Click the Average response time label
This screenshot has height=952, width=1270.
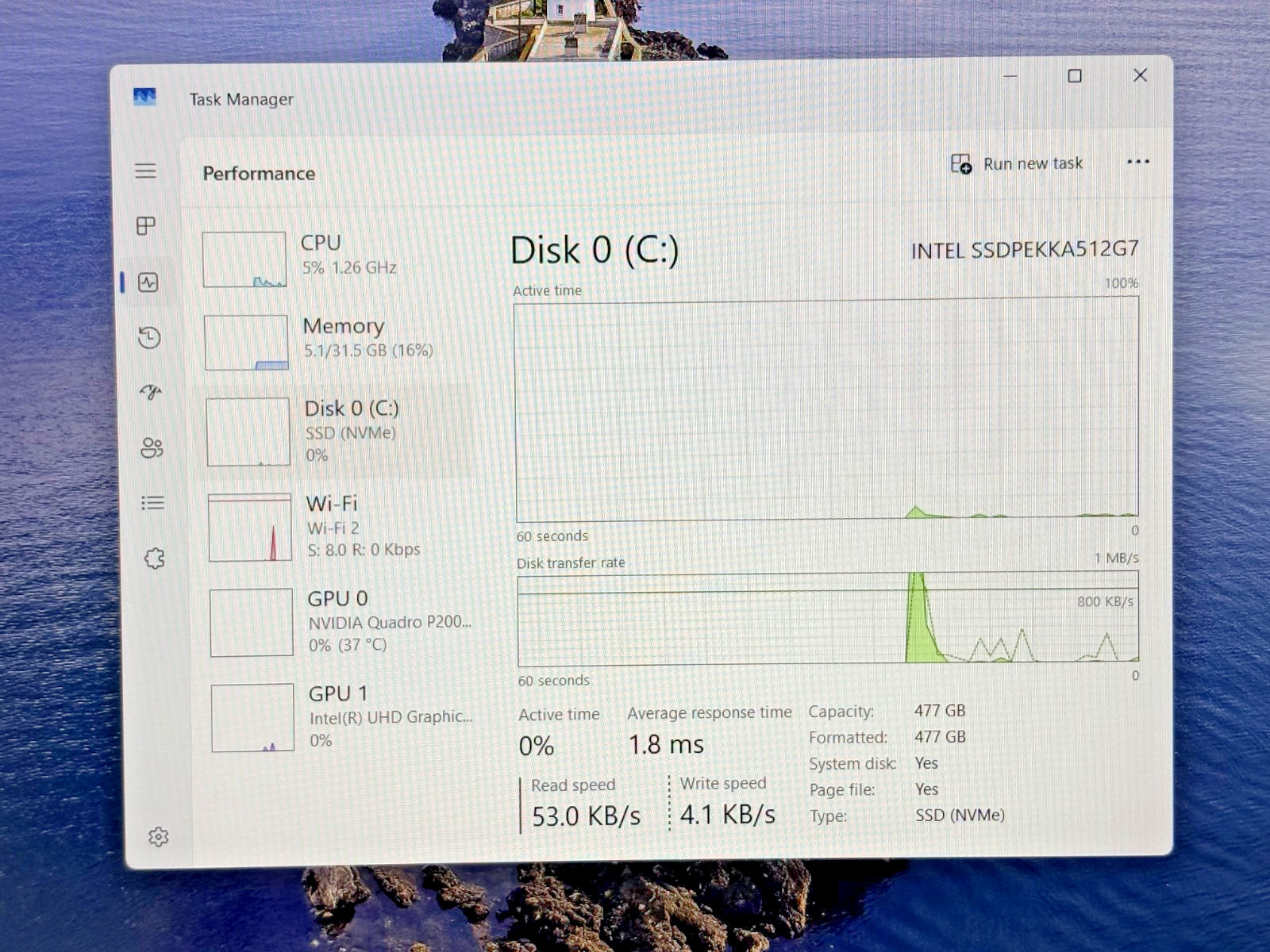pos(710,713)
